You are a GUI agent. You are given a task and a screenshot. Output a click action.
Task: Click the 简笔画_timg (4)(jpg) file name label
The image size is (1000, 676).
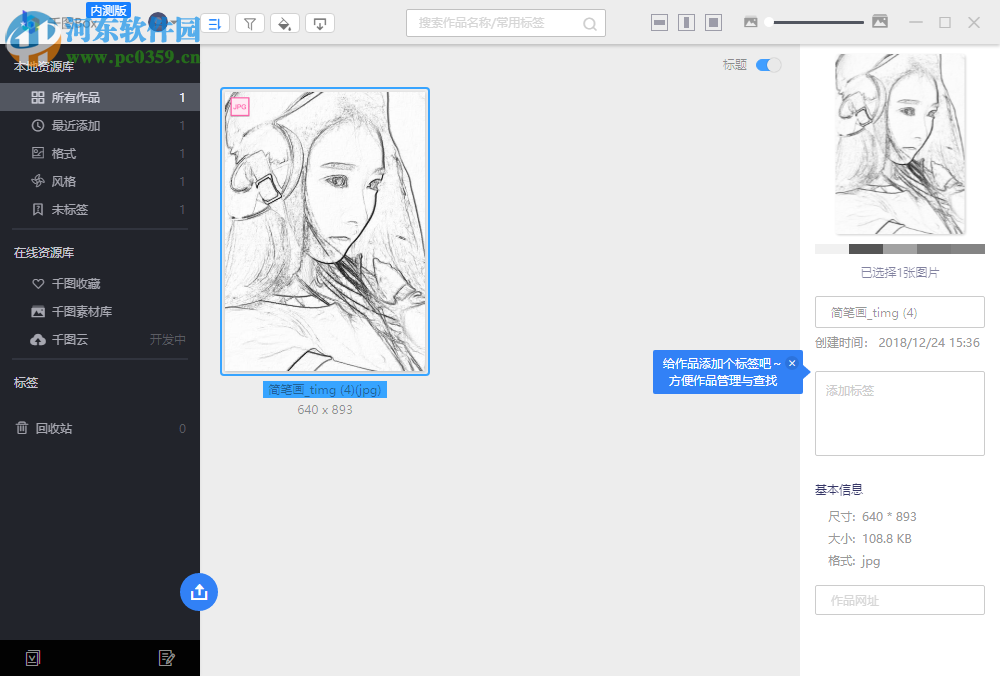(325, 390)
